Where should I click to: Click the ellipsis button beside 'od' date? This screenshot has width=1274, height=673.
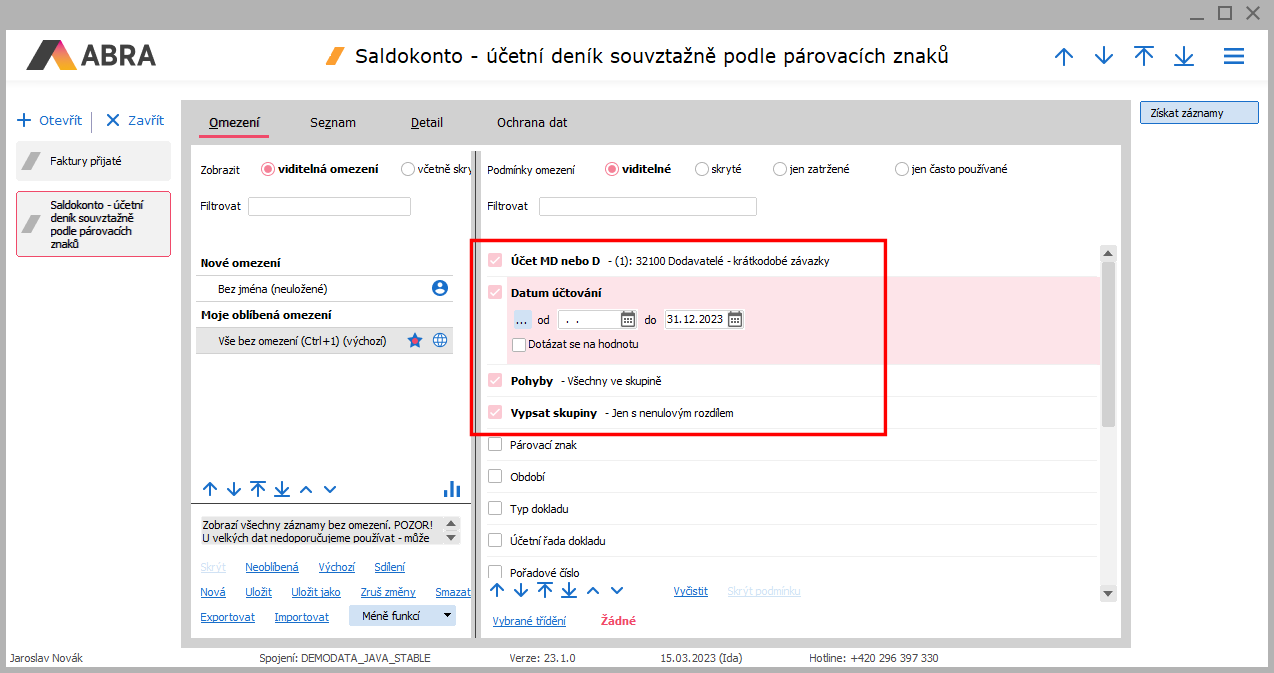click(522, 320)
